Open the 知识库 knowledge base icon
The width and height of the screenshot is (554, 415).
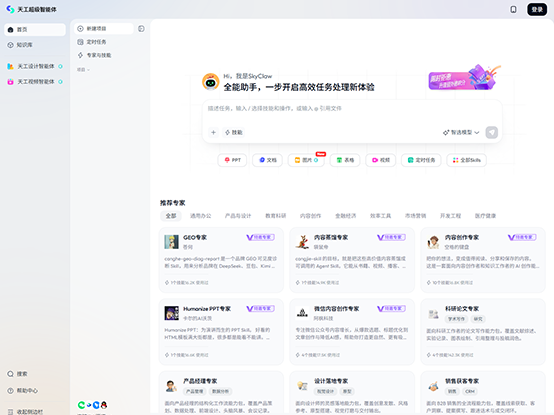pos(11,45)
